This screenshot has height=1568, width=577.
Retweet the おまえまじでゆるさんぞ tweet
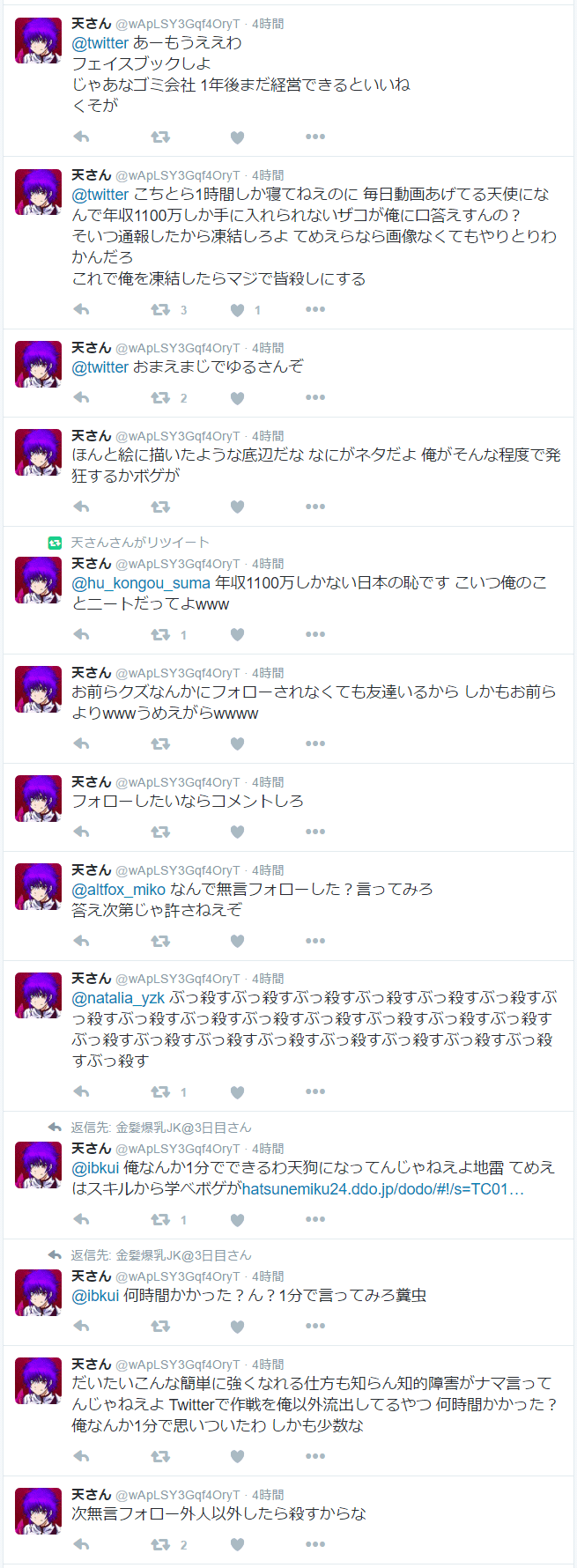point(160,398)
